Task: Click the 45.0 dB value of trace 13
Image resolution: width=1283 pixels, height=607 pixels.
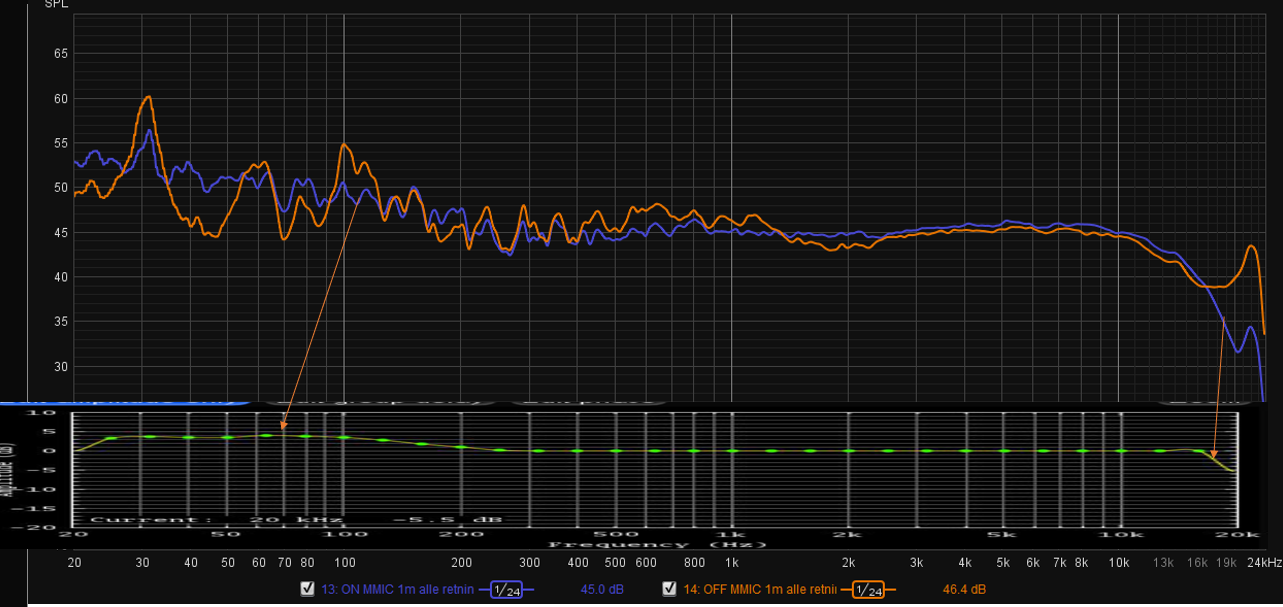Action: click(602, 589)
